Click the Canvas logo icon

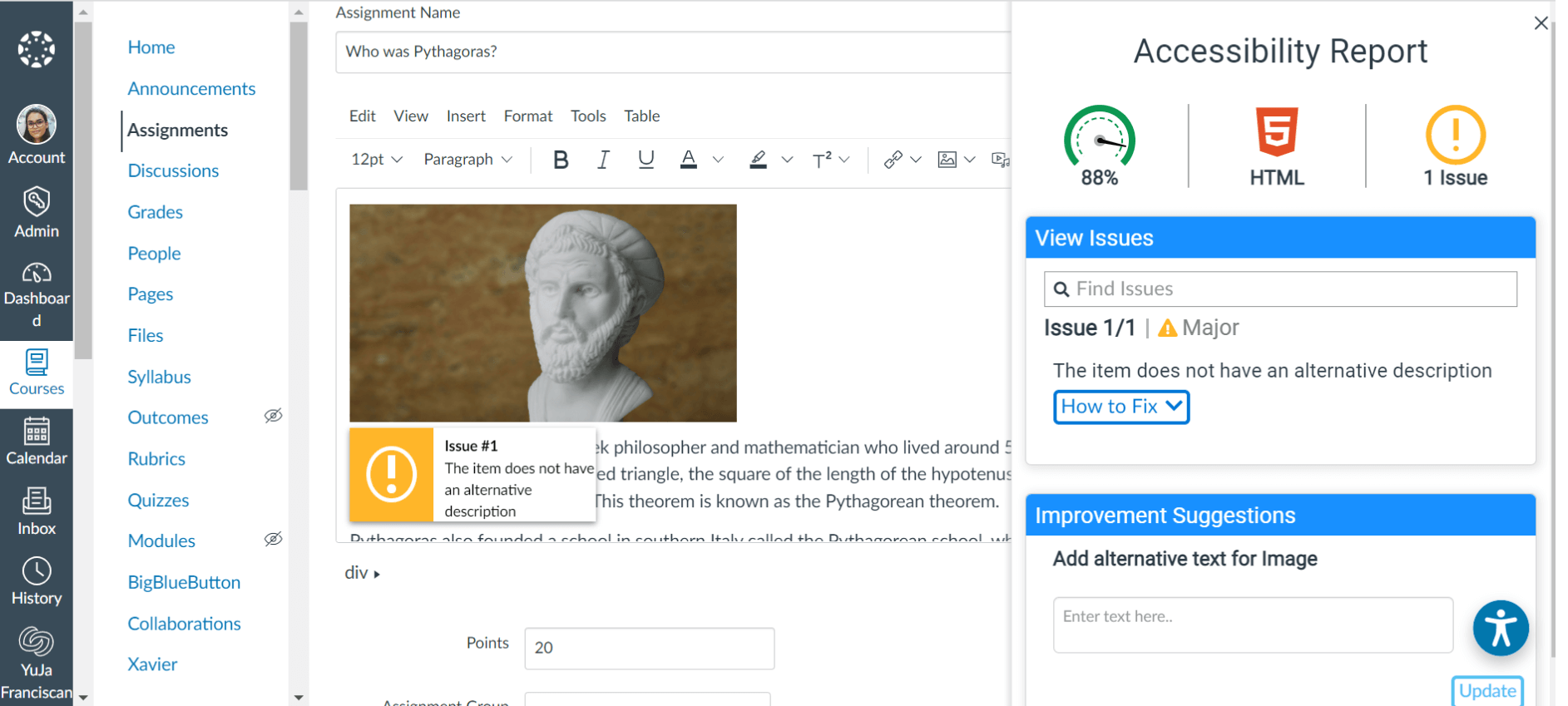click(37, 50)
